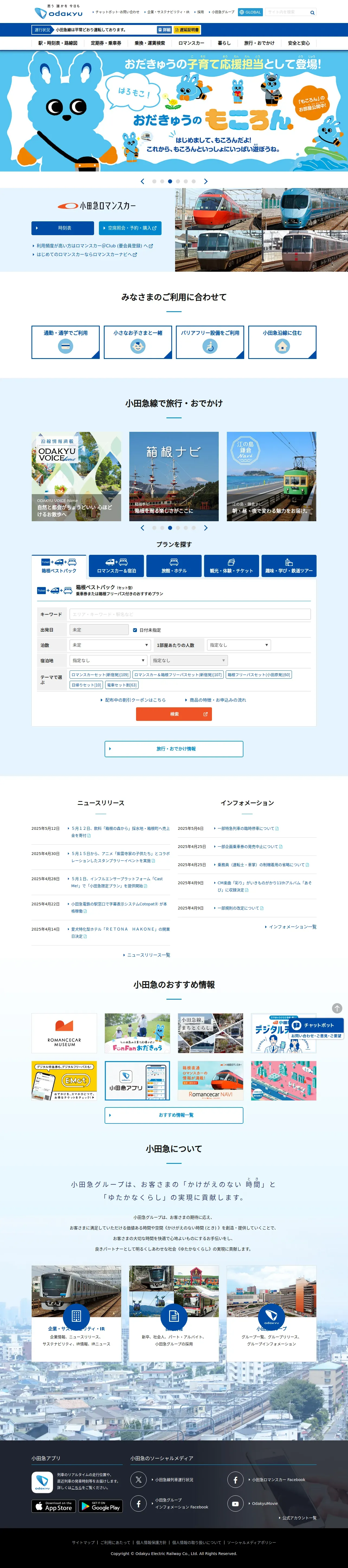Open ODAKYU VOICE home thumbnail

76,477
